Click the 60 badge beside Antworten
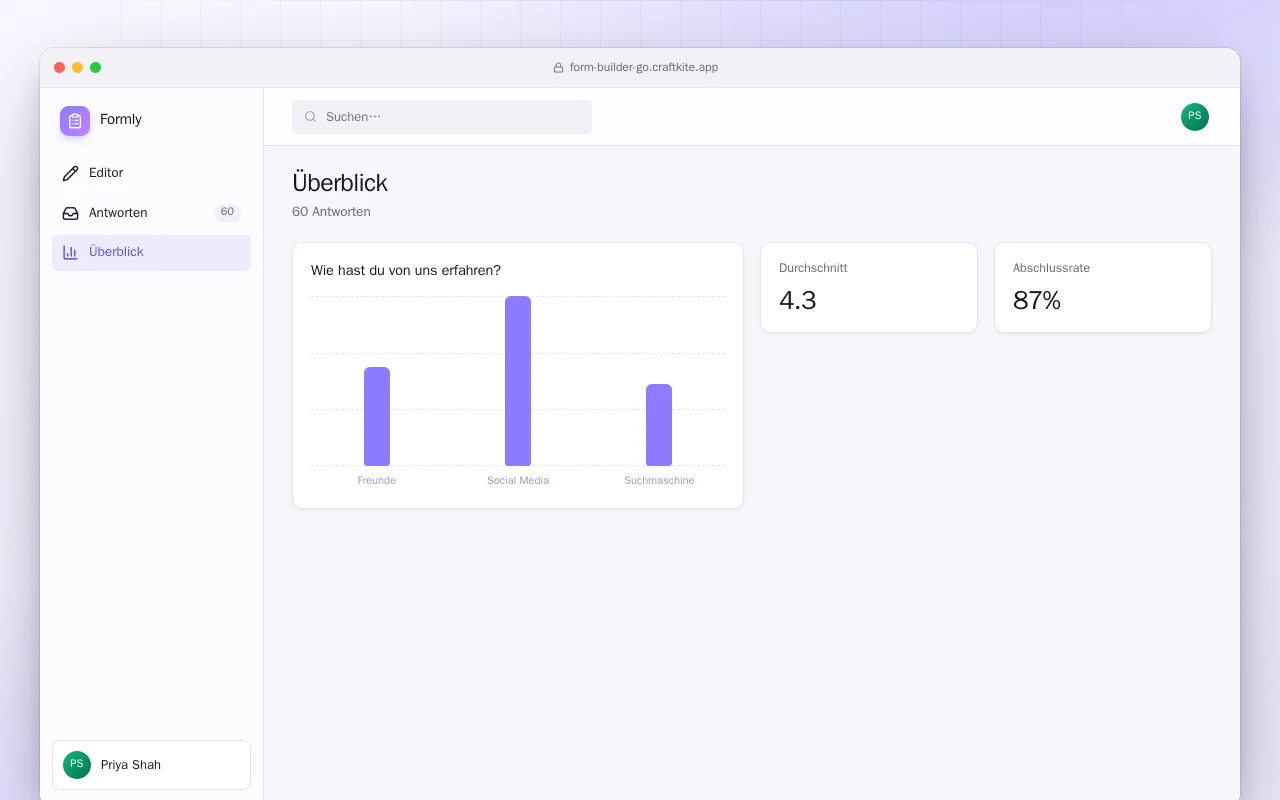This screenshot has height=800, width=1280. tap(227, 212)
